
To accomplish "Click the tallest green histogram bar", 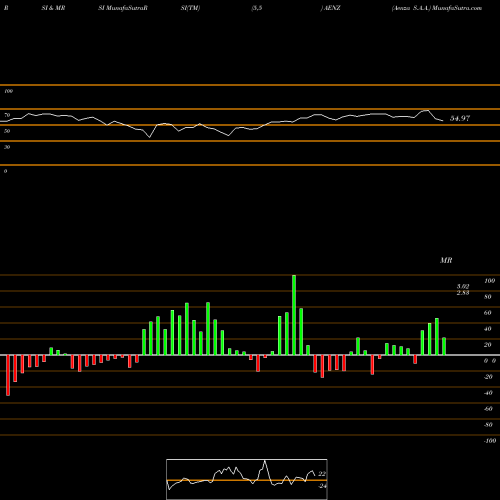I will (294, 315).
